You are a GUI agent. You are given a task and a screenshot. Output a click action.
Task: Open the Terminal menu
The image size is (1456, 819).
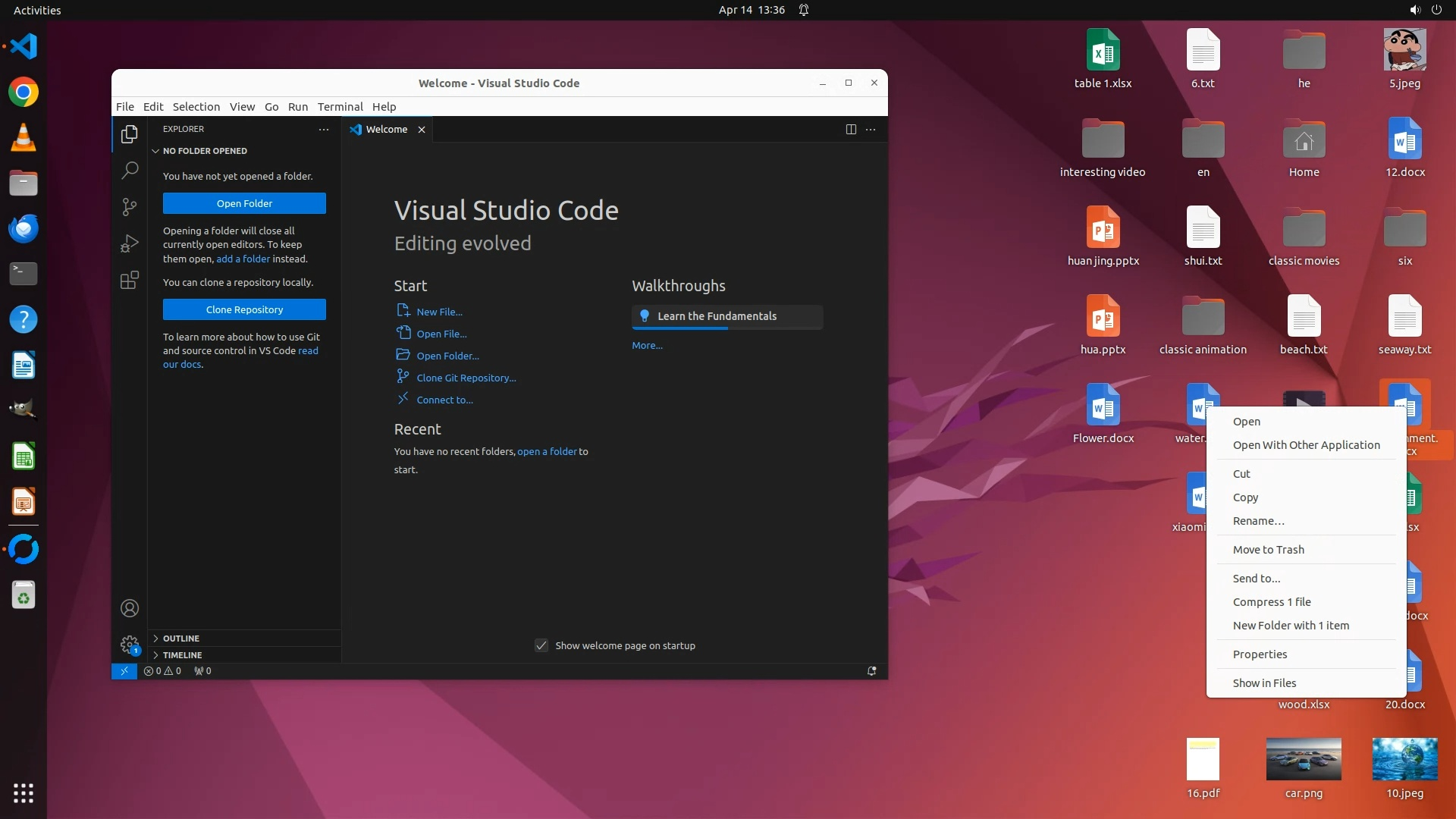(x=340, y=107)
